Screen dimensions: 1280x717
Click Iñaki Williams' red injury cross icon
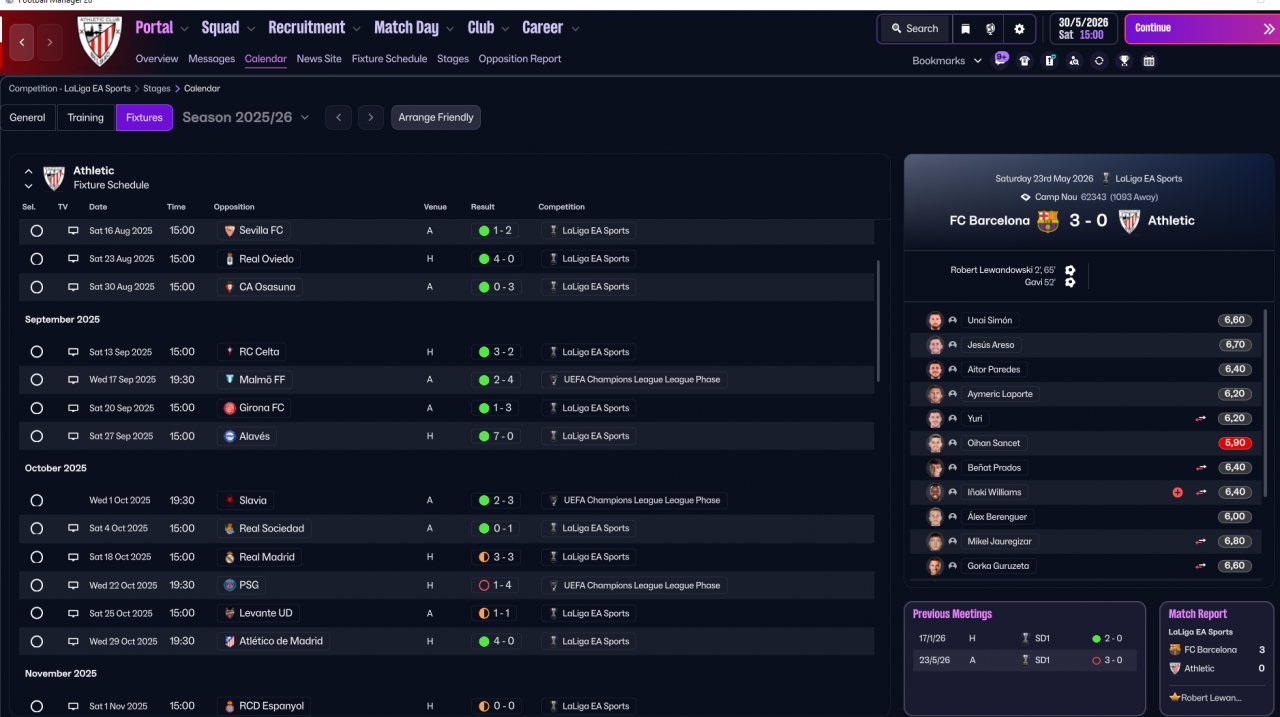pyautogui.click(x=1178, y=492)
